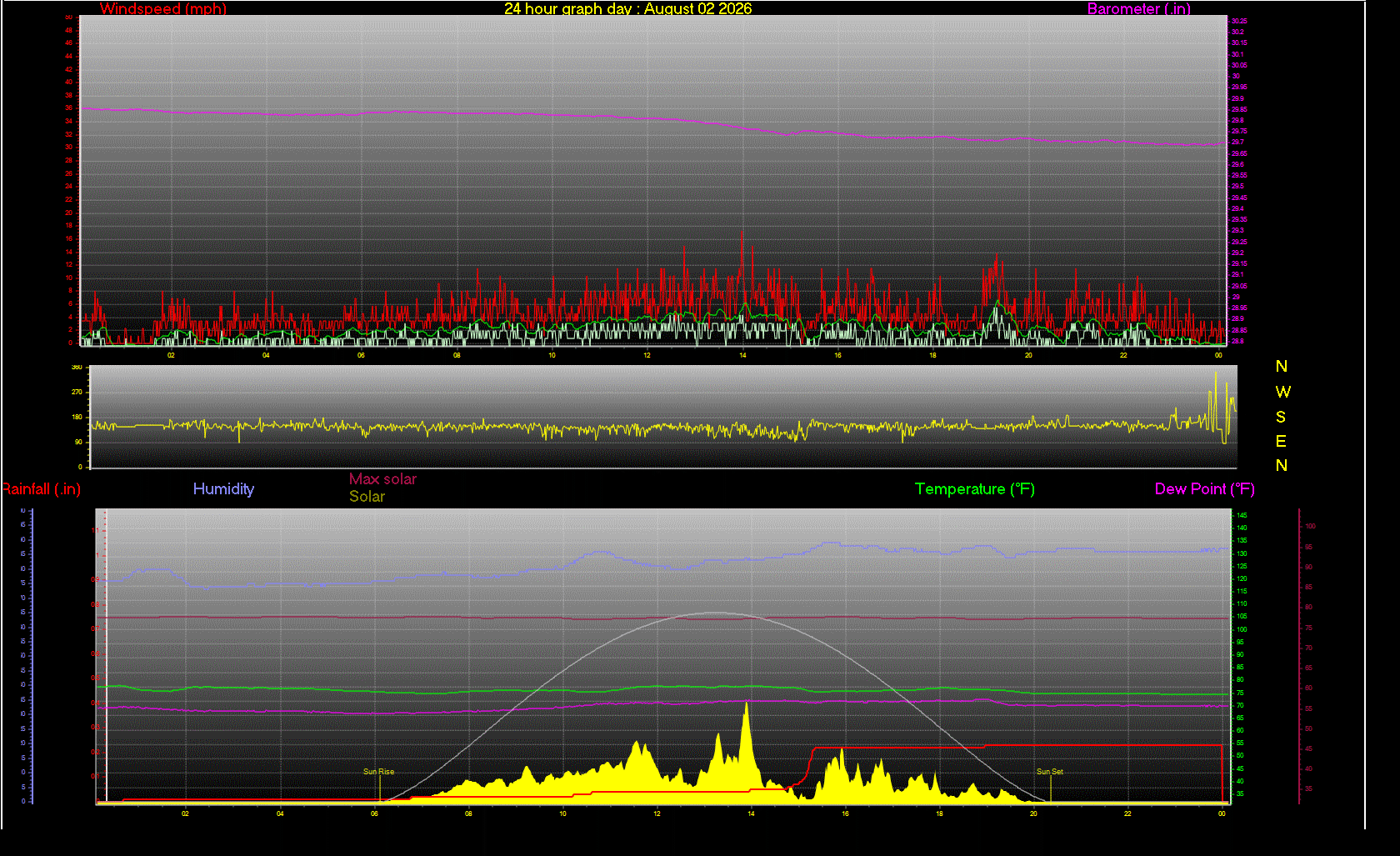The image size is (1400, 856).
Task: Click the 'Sun Rise' marker on solar graph
Action: click(378, 772)
